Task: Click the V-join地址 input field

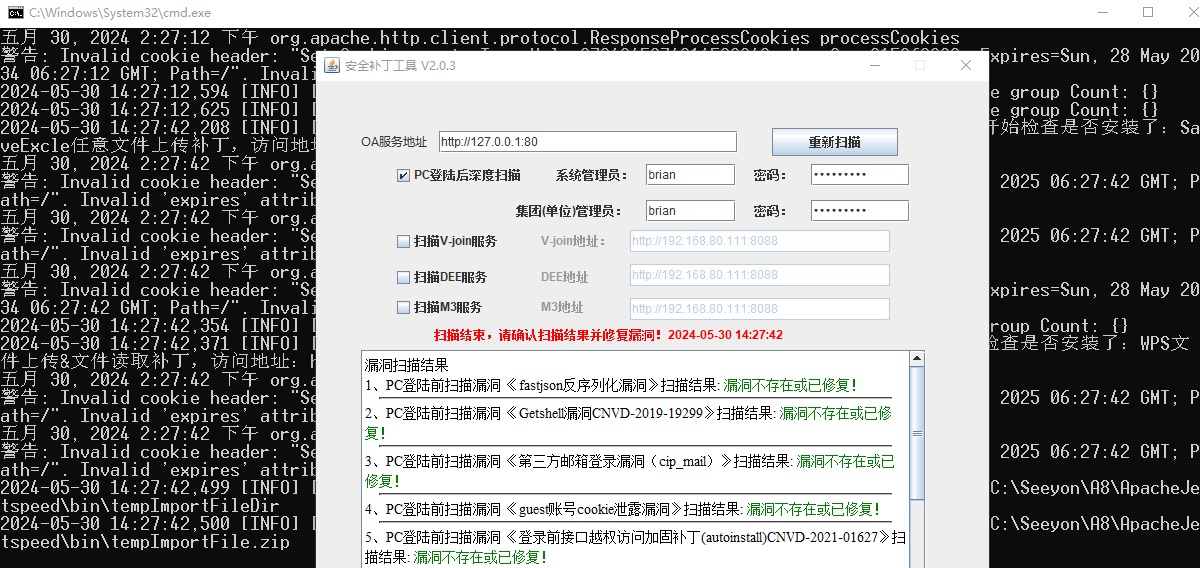Action: pyautogui.click(x=759, y=241)
